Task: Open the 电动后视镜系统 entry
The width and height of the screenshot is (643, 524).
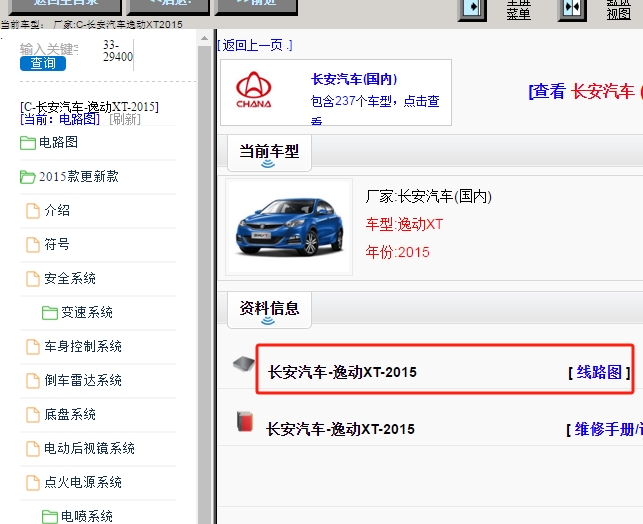Action: coord(89,449)
